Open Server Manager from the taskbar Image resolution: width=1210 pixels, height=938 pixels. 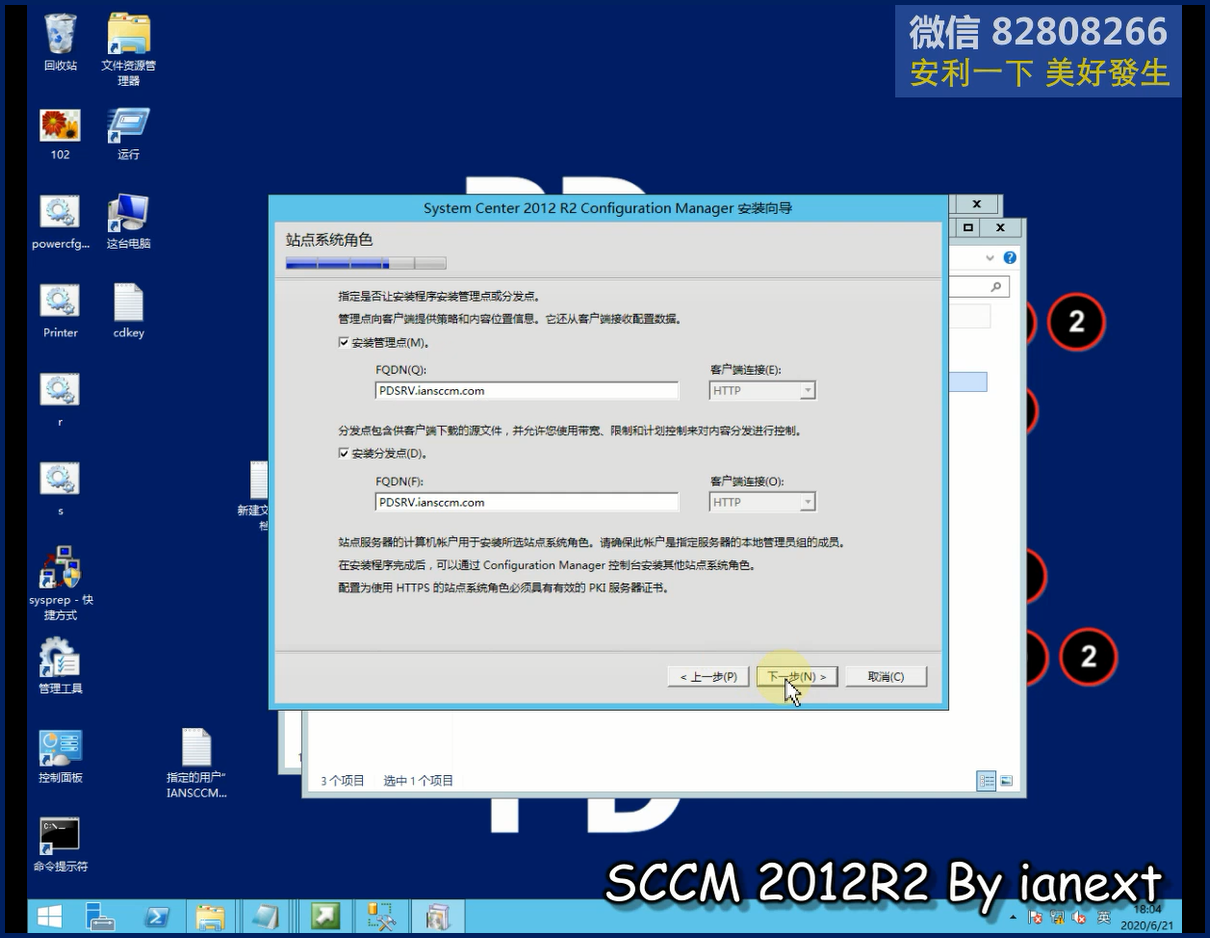click(x=101, y=916)
